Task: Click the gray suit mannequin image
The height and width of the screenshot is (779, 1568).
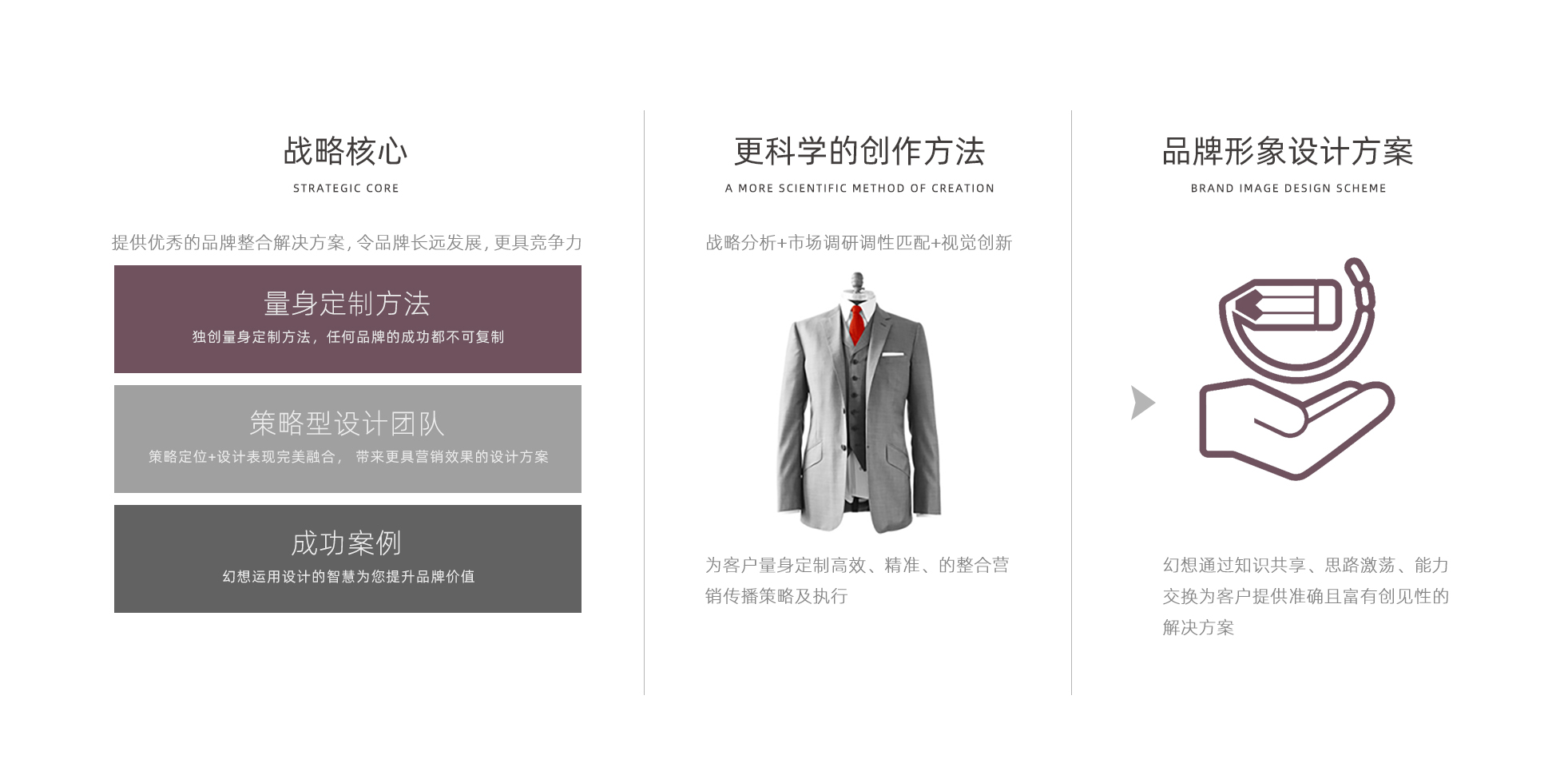Action: click(859, 403)
